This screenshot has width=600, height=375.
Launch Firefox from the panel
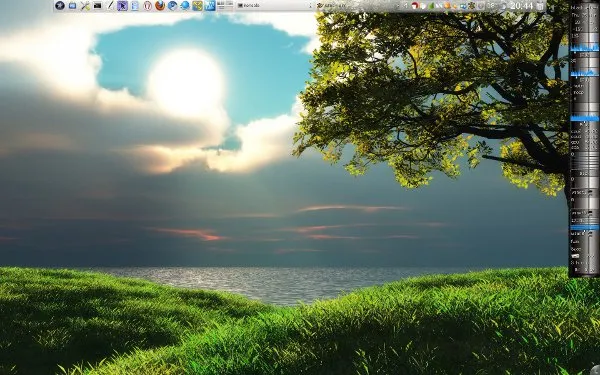point(160,5)
